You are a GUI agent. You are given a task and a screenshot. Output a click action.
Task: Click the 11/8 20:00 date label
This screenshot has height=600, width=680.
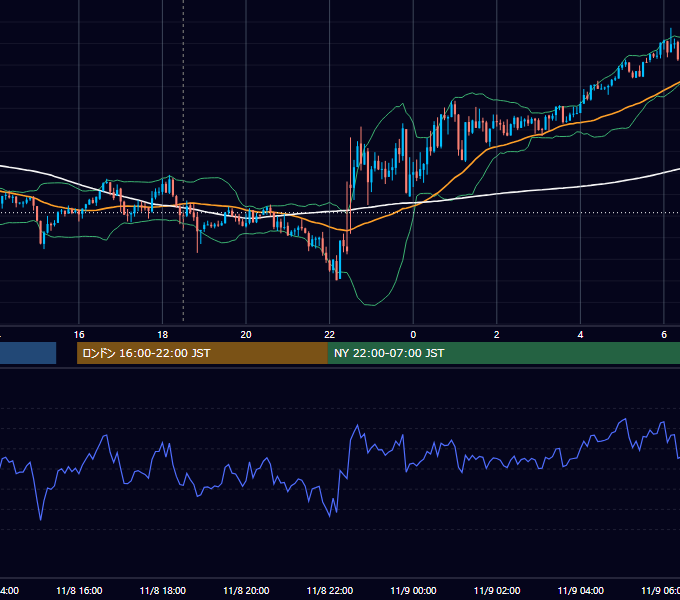[246, 591]
